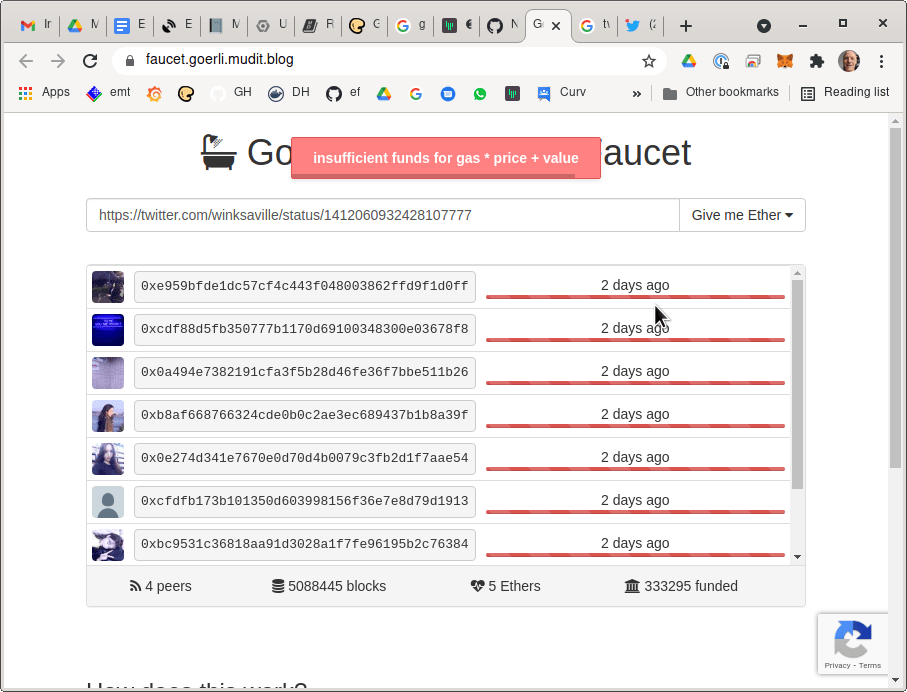Expand the bookmarks overflow chevron
The width and height of the screenshot is (907, 692).
pos(637,92)
